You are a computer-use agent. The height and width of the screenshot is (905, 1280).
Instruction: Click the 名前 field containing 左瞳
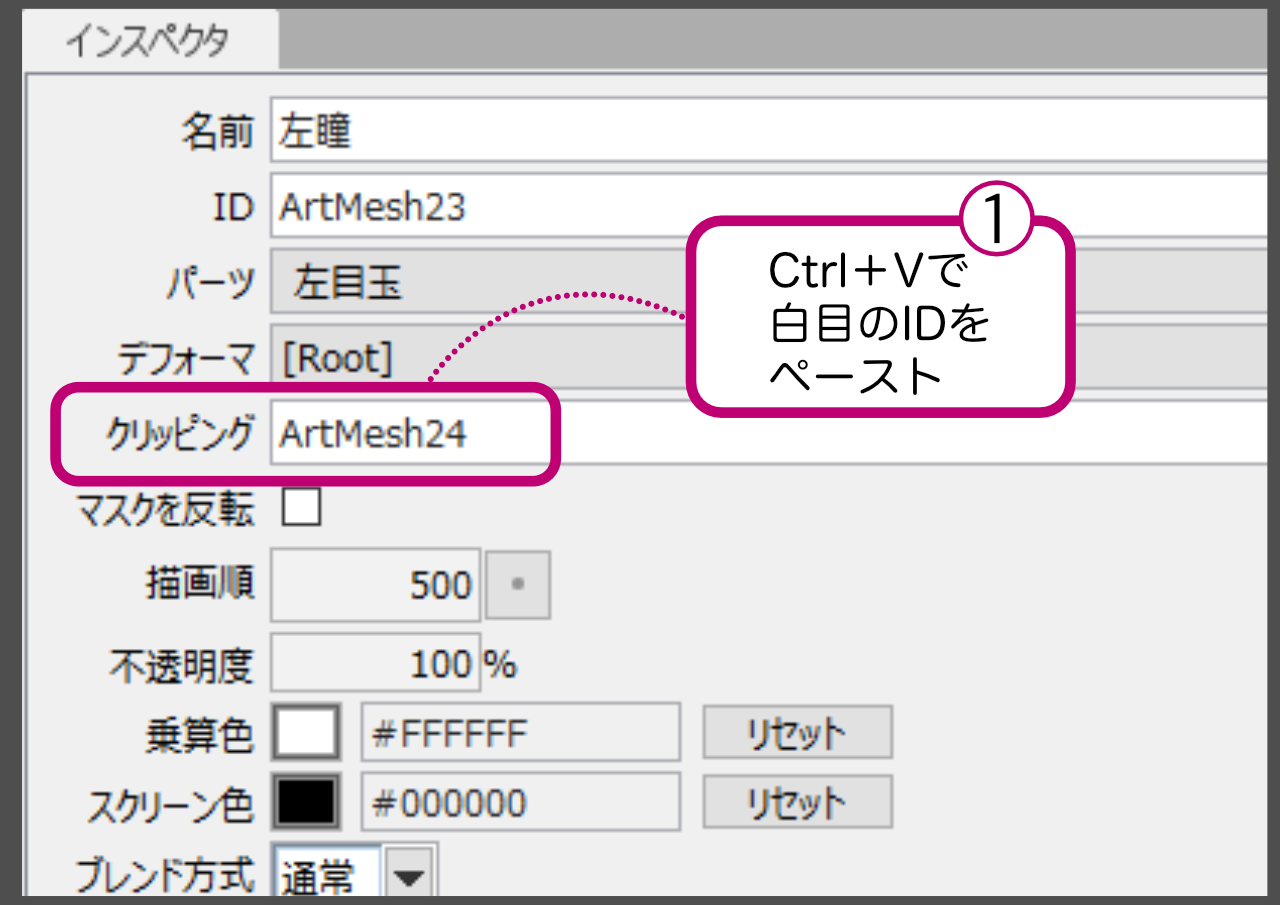click(760, 132)
